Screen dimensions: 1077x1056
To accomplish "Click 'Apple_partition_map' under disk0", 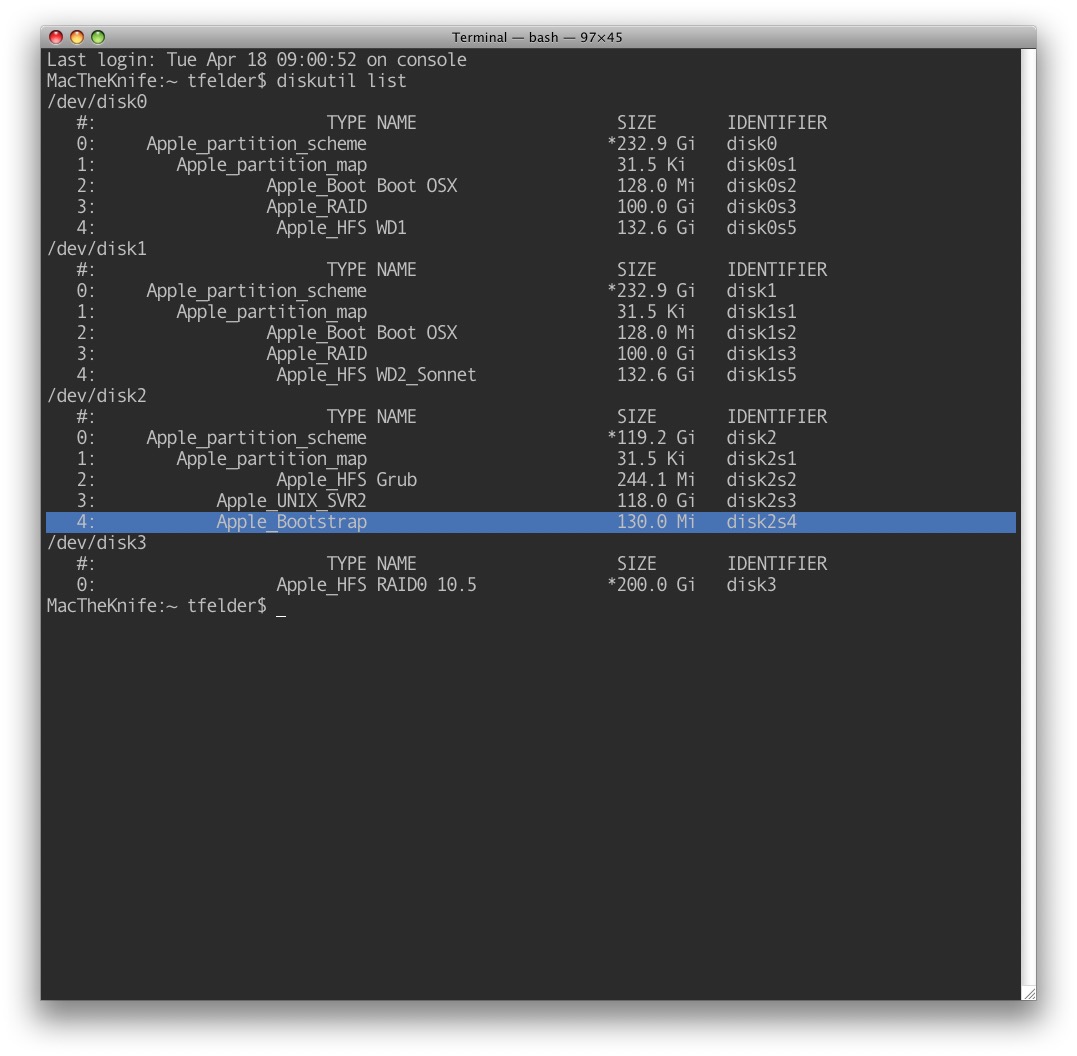I will pyautogui.click(x=271, y=165).
